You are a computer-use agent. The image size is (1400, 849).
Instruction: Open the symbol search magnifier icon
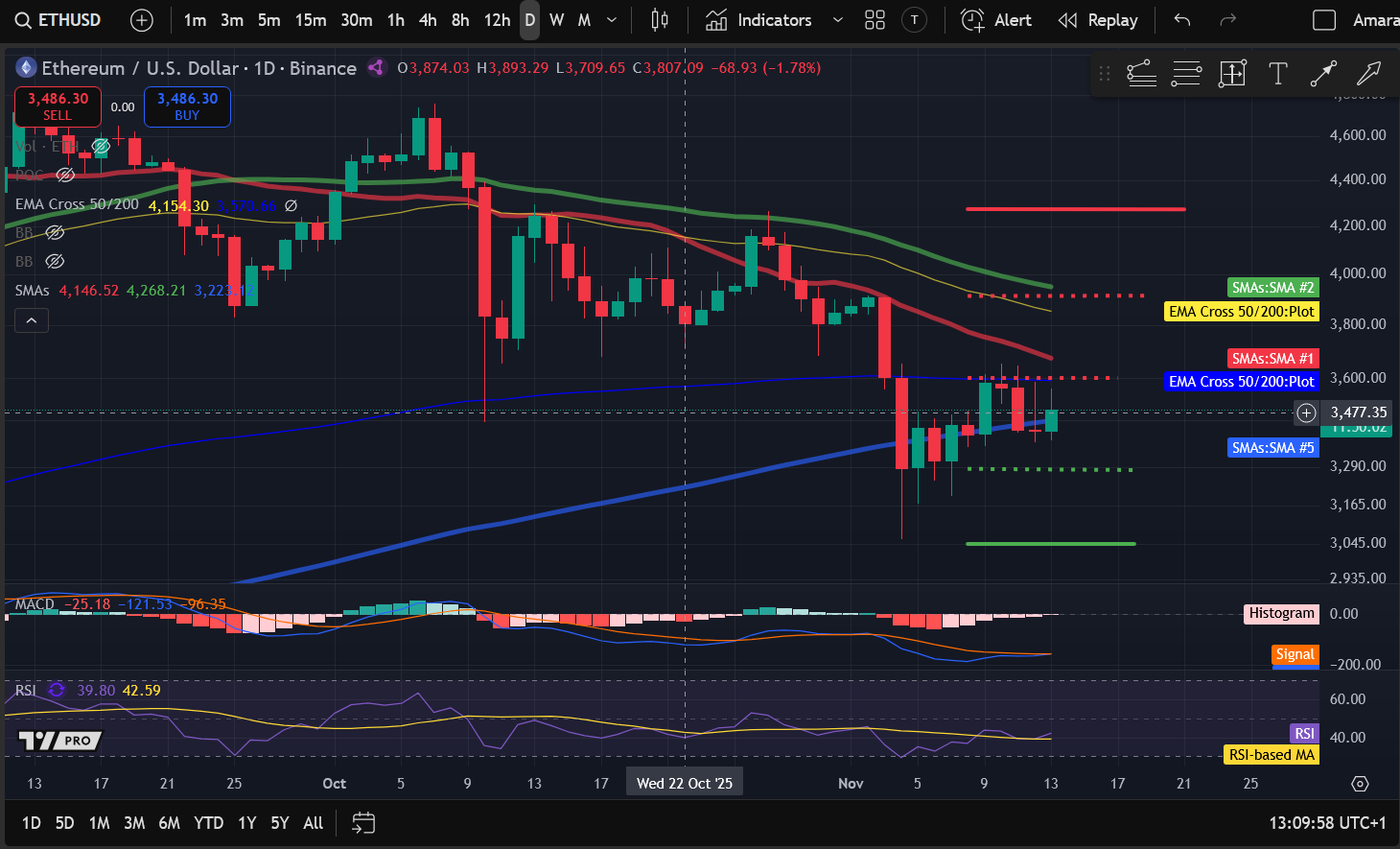tap(21, 20)
